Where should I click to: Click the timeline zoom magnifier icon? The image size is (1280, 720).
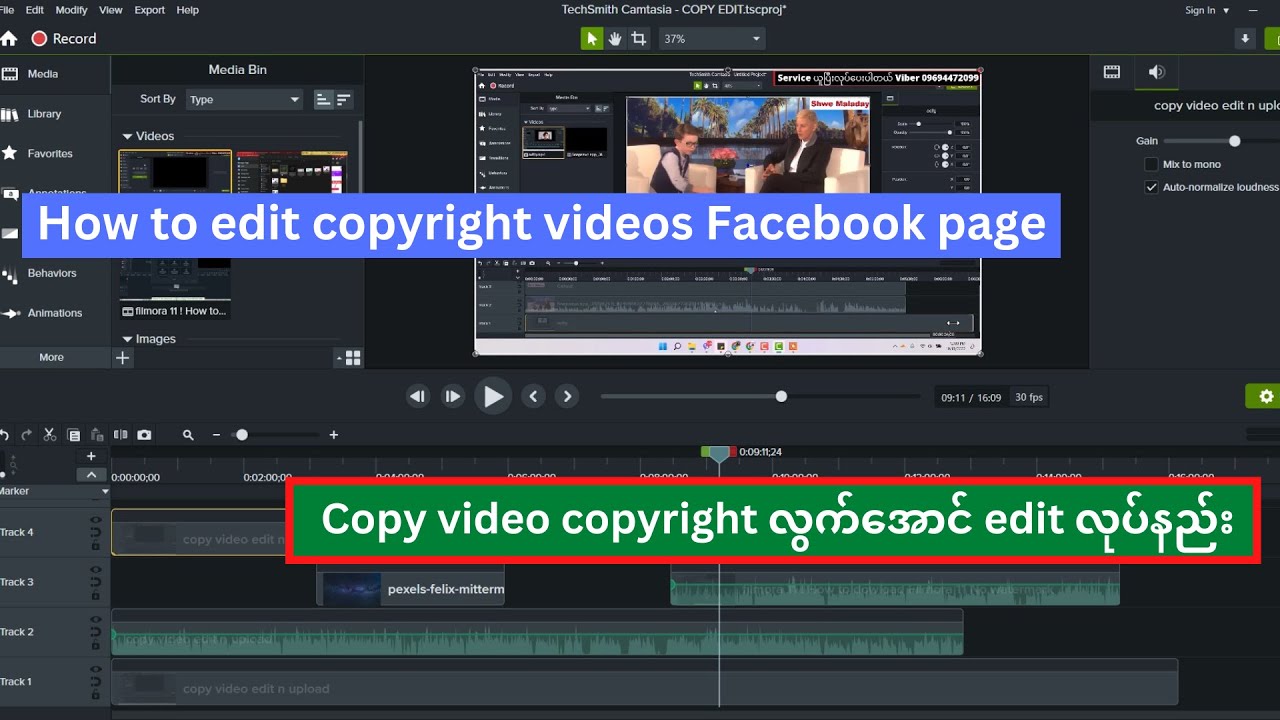click(x=188, y=435)
